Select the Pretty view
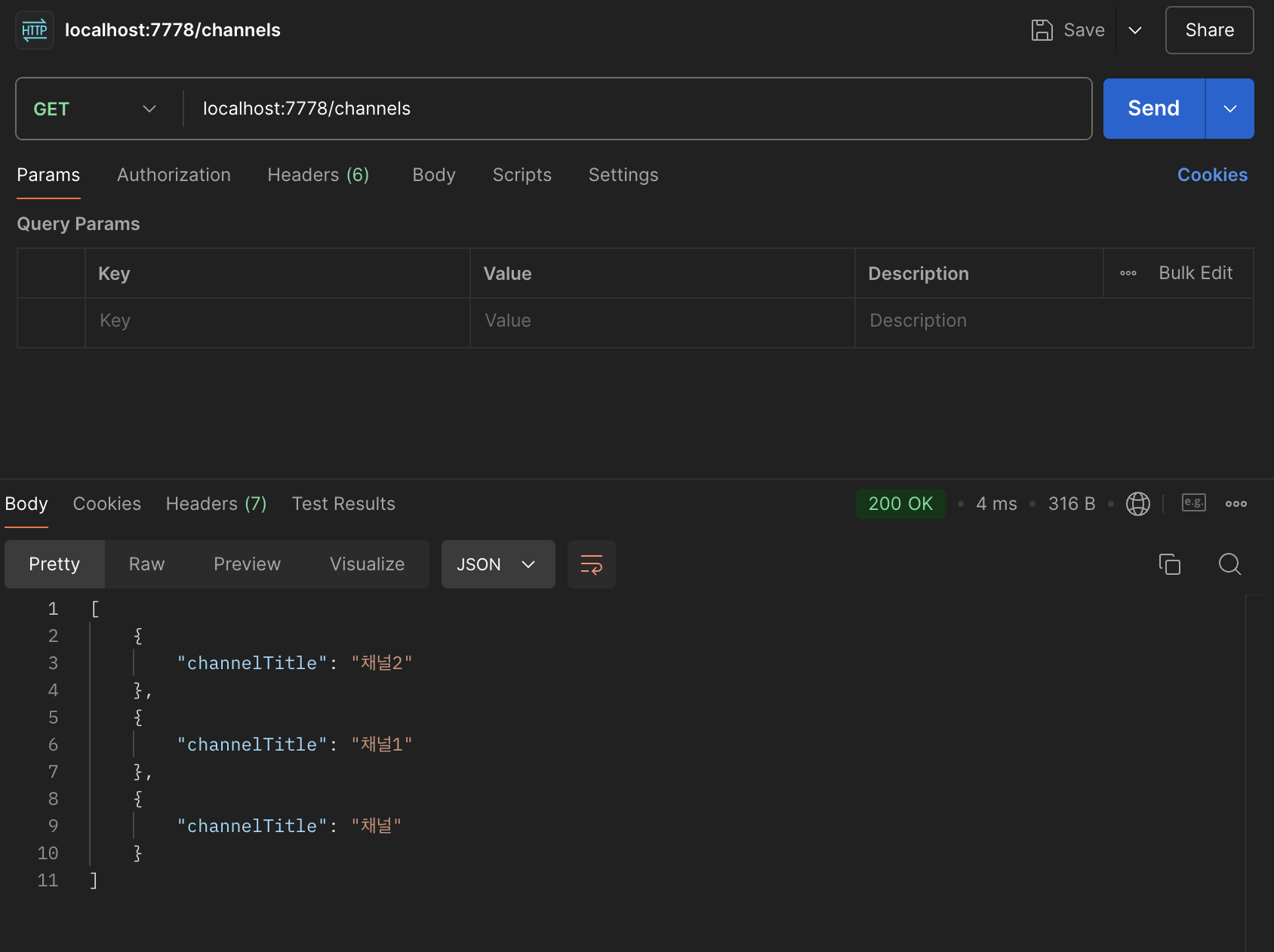 point(54,564)
